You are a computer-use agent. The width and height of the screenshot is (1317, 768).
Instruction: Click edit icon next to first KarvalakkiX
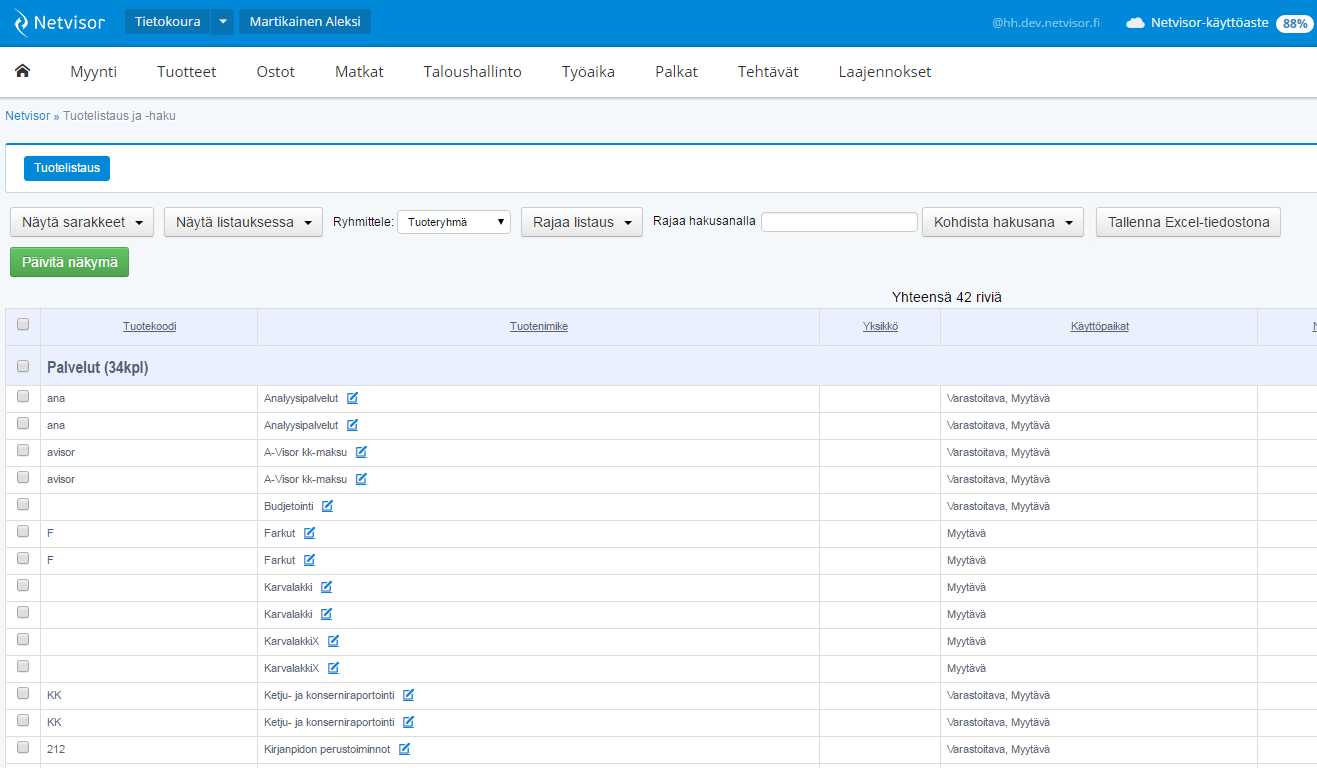coord(333,641)
